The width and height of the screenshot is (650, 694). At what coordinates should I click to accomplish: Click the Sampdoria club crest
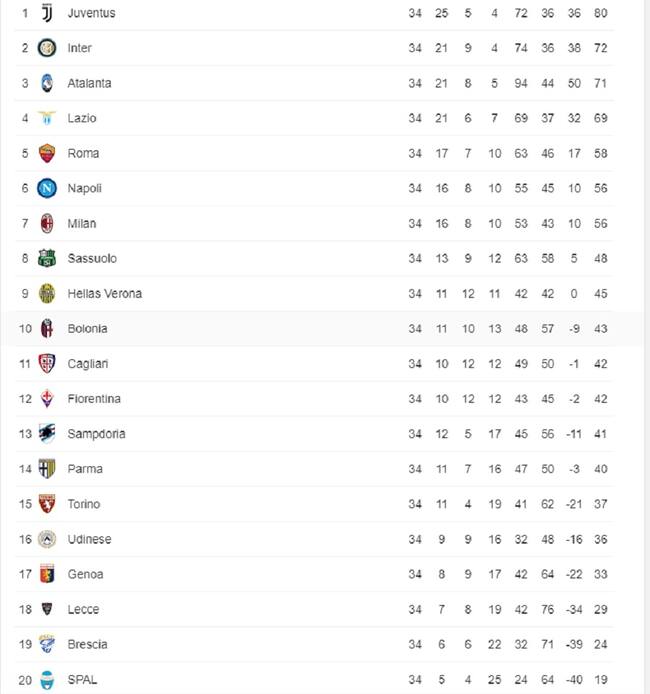coord(46,434)
